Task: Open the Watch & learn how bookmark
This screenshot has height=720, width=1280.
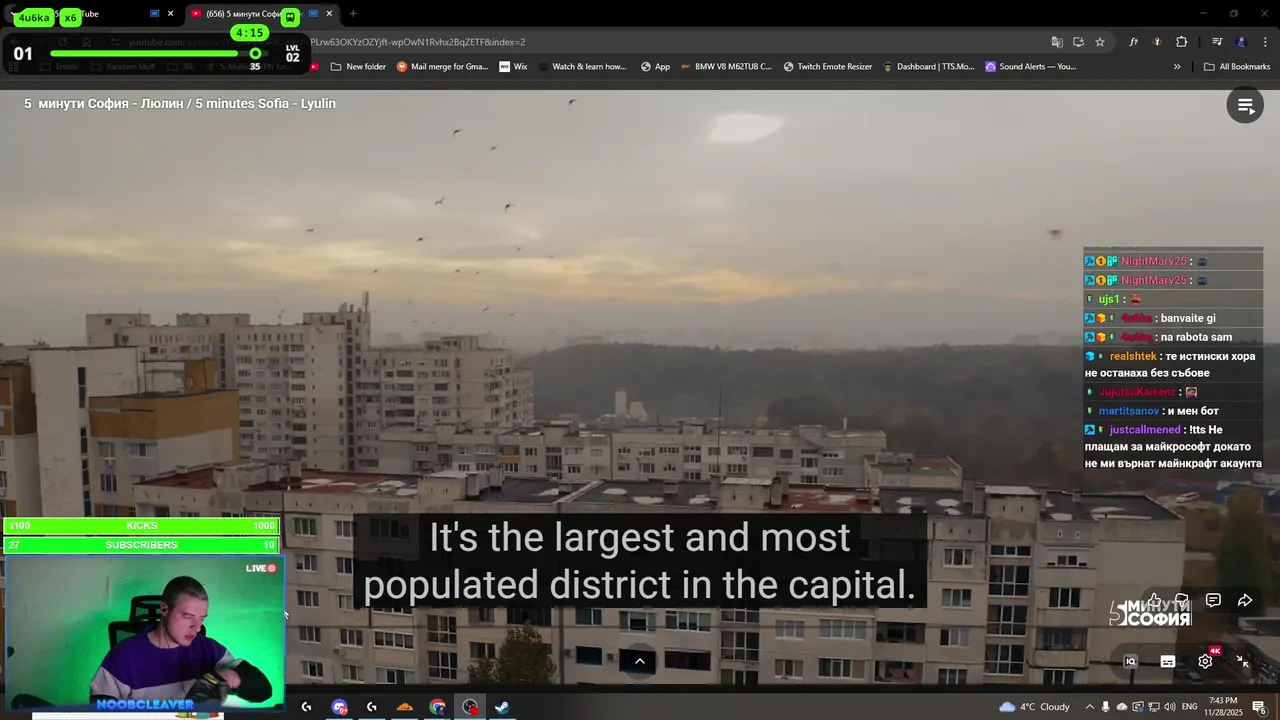Action: click(x=581, y=67)
